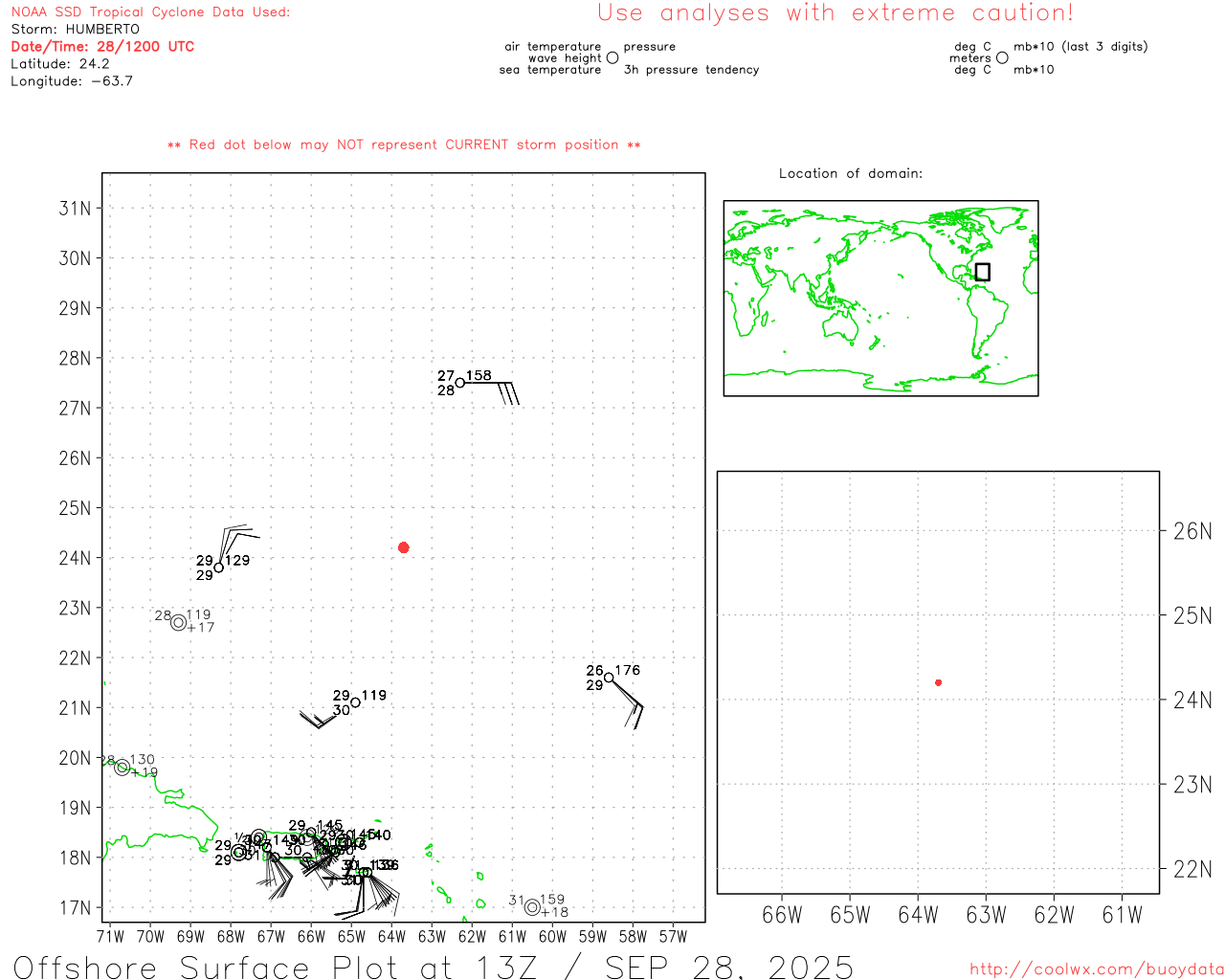This screenshot has height=980, width=1225.
Task: Click the '3h pressure tendency' legend label
Action: click(x=691, y=70)
